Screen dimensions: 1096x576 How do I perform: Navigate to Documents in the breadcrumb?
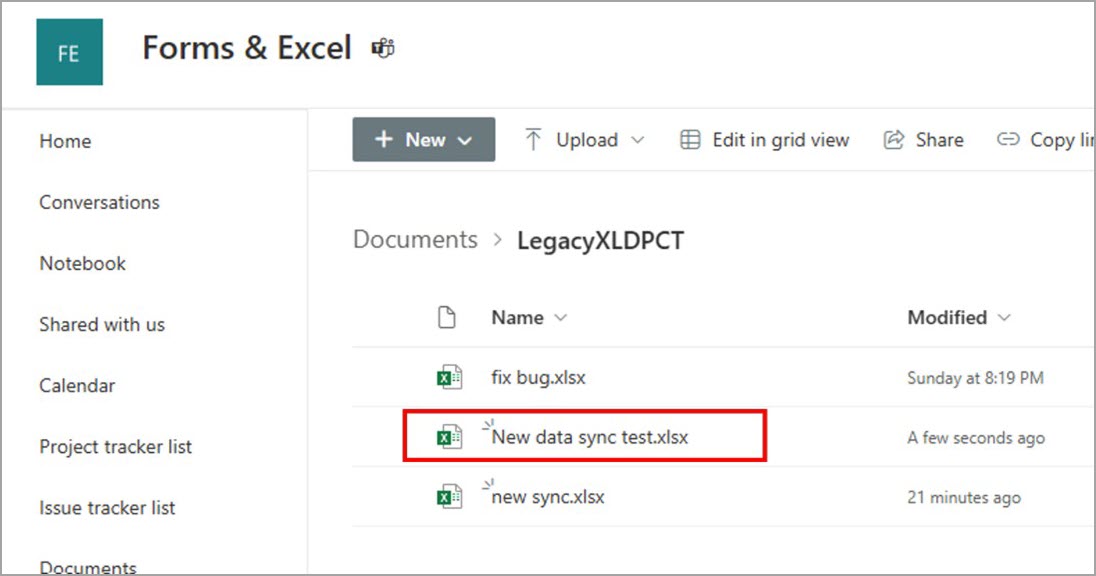tap(415, 240)
